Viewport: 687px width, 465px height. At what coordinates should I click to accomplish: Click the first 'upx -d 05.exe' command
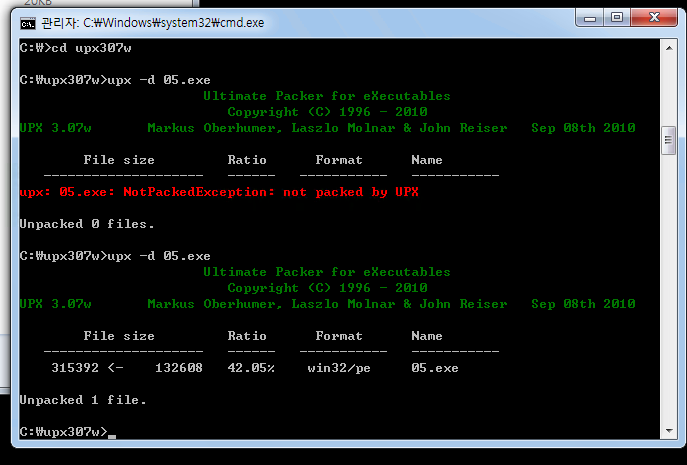pos(159,80)
